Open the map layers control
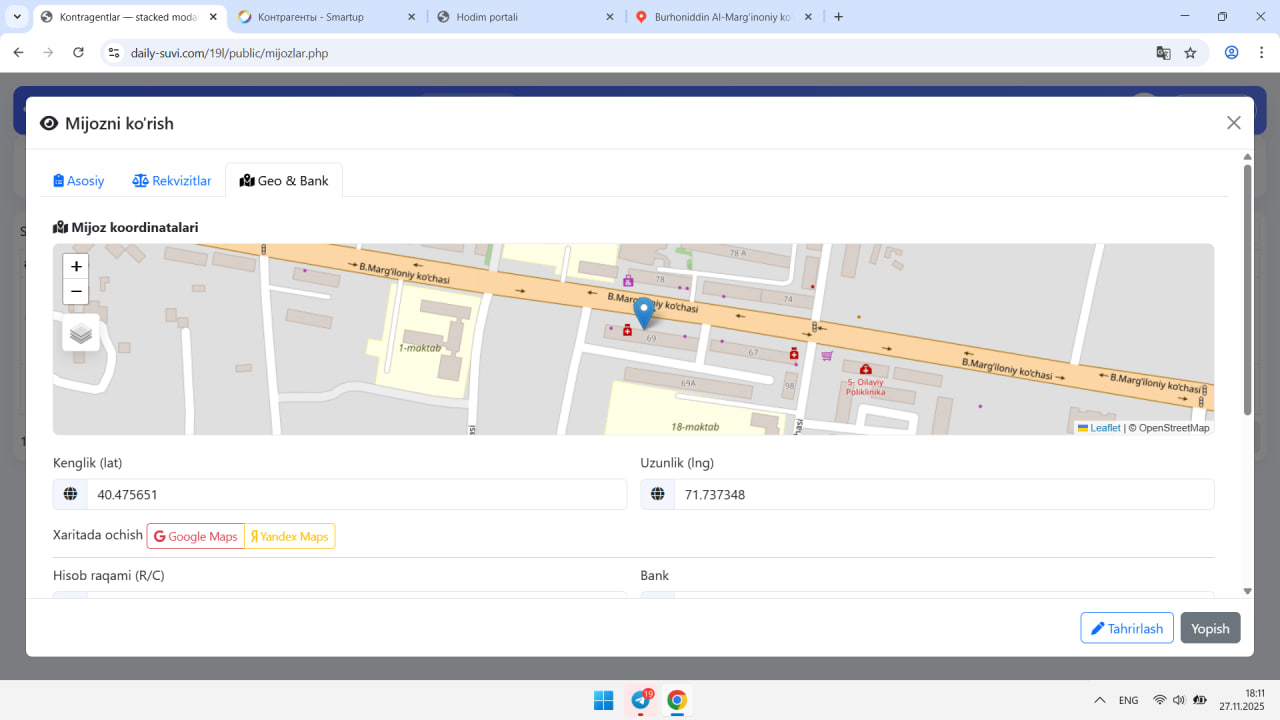Image resolution: width=1280 pixels, height=720 pixels. (81, 333)
